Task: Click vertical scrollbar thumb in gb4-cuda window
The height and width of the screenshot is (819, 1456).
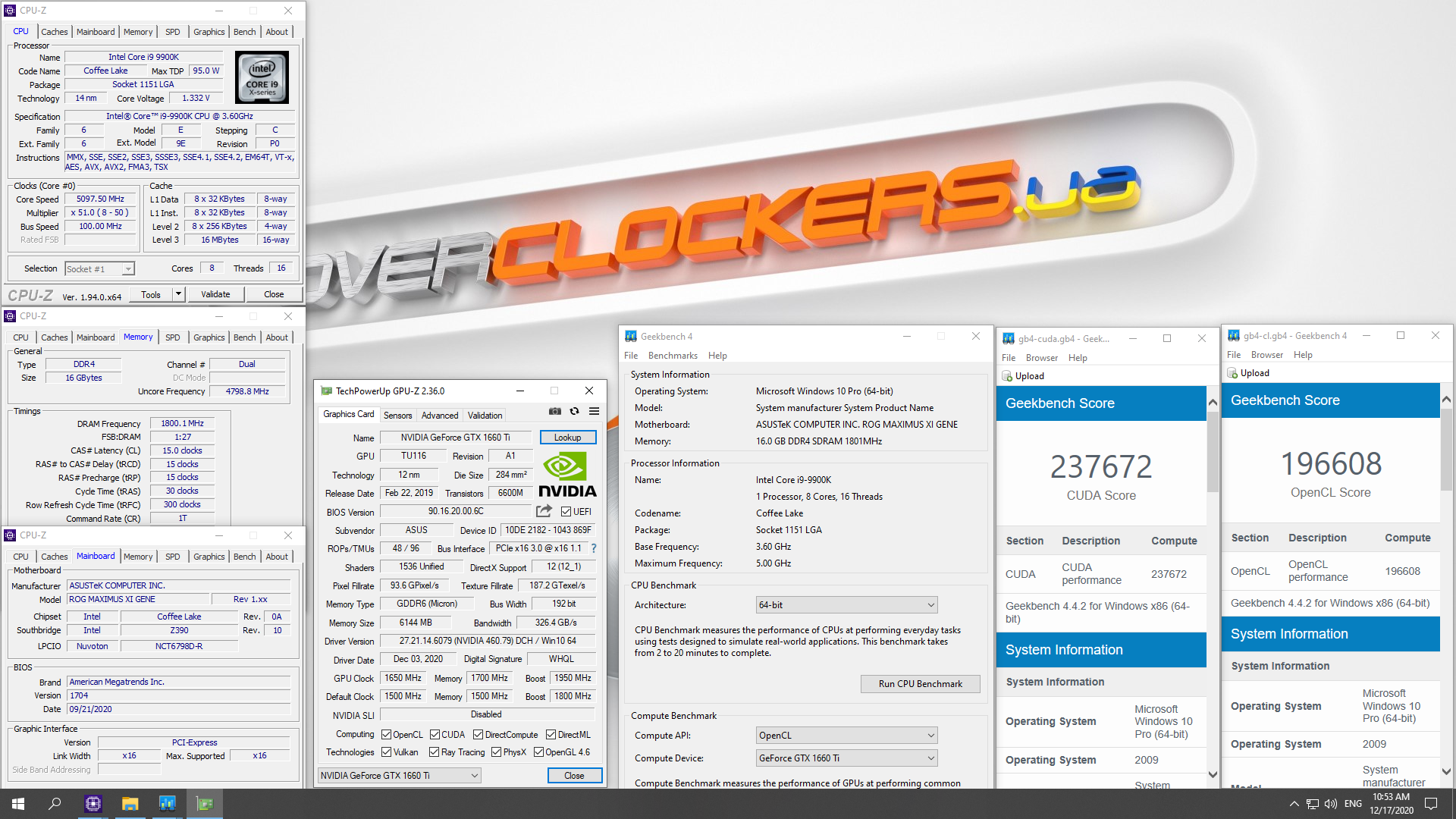Action: click(x=1213, y=452)
